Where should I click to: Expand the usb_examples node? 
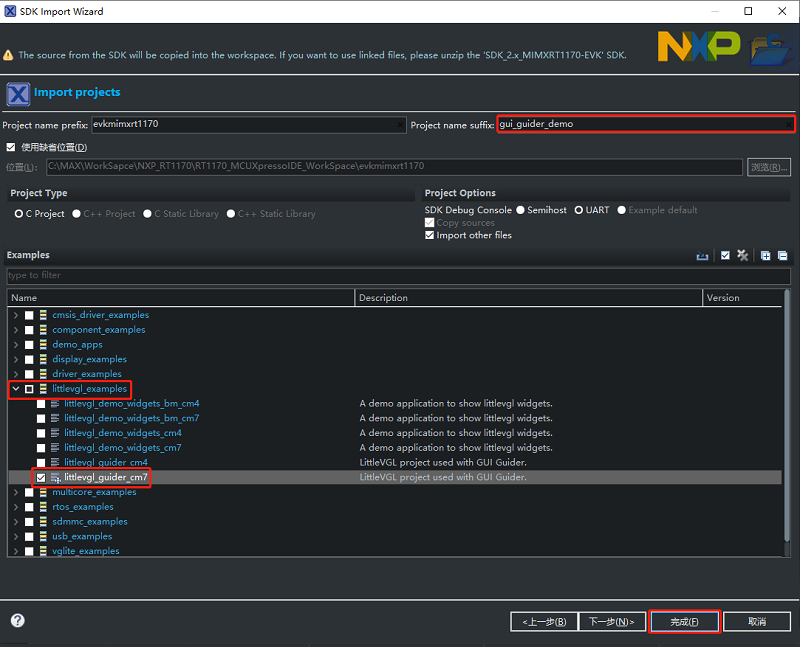16,537
